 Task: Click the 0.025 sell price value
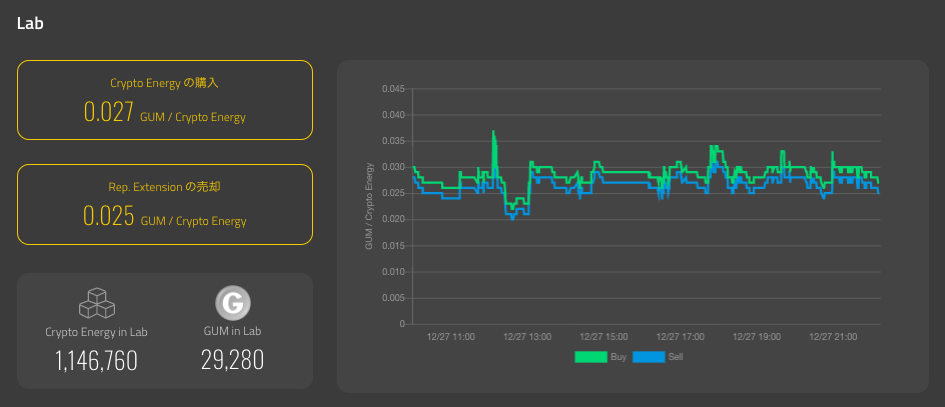(x=108, y=216)
